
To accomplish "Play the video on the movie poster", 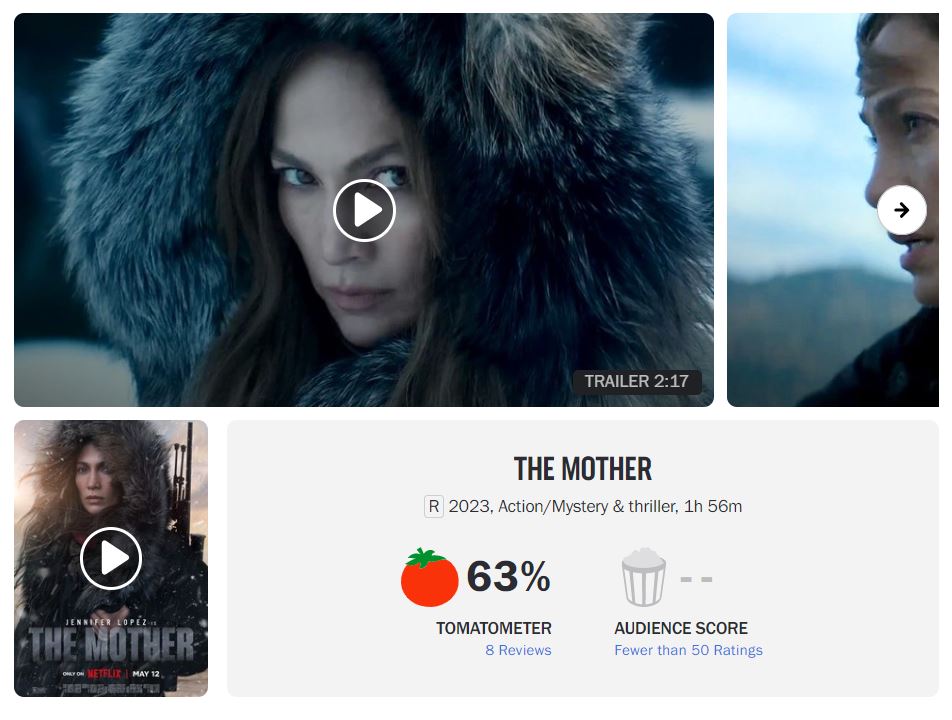I will pos(111,558).
